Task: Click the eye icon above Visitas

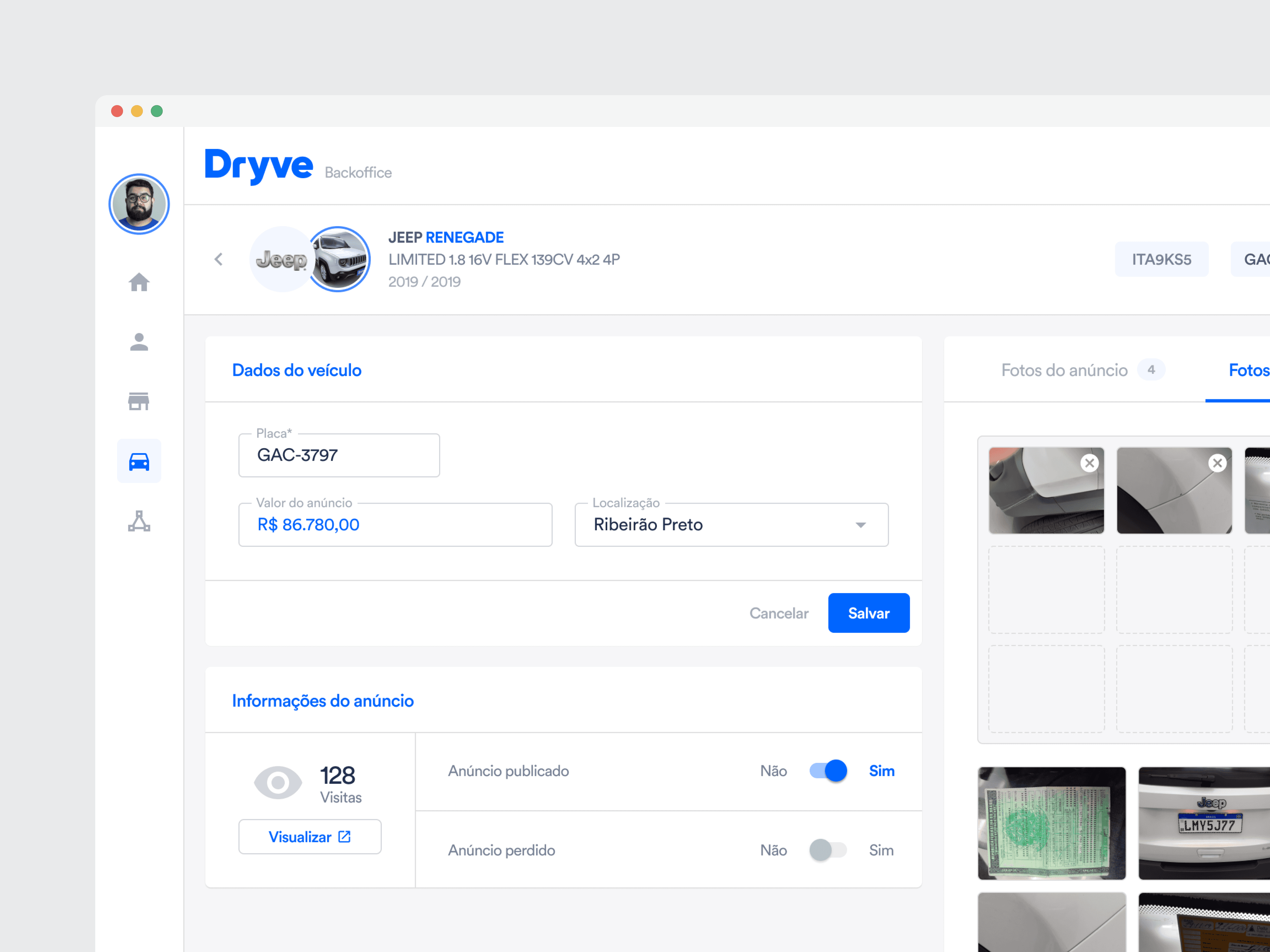Action: pyautogui.click(x=278, y=783)
